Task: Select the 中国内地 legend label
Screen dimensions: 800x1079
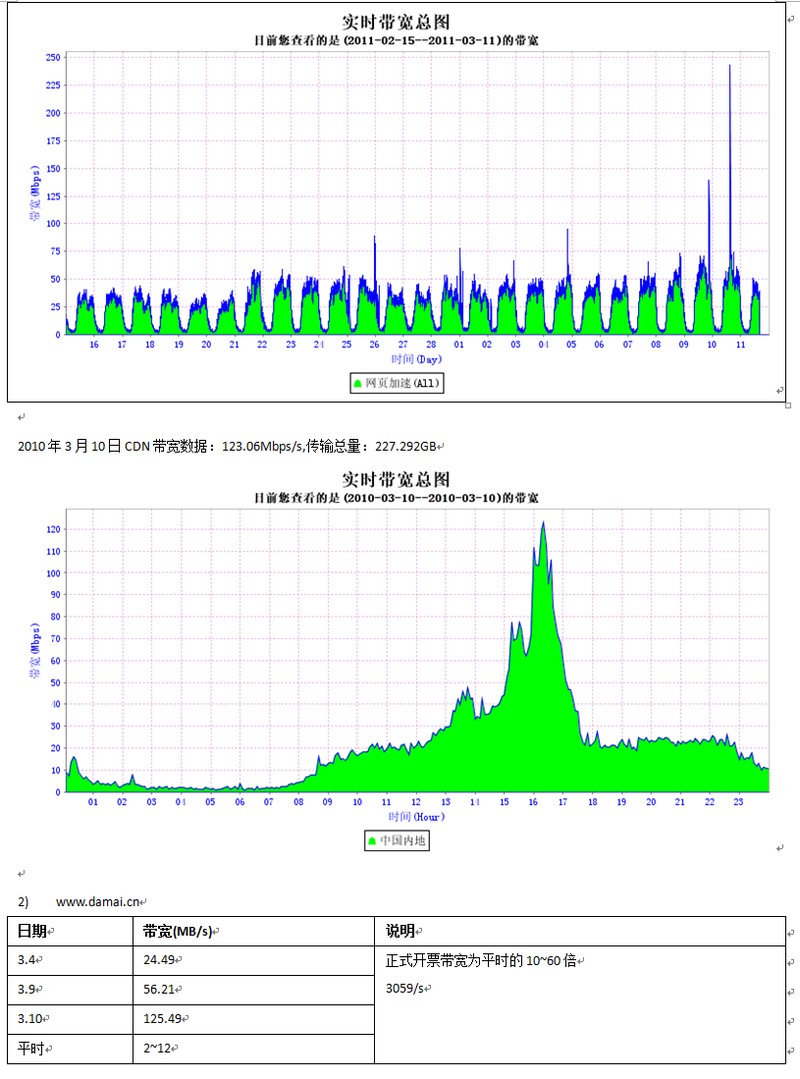Action: coord(402,841)
